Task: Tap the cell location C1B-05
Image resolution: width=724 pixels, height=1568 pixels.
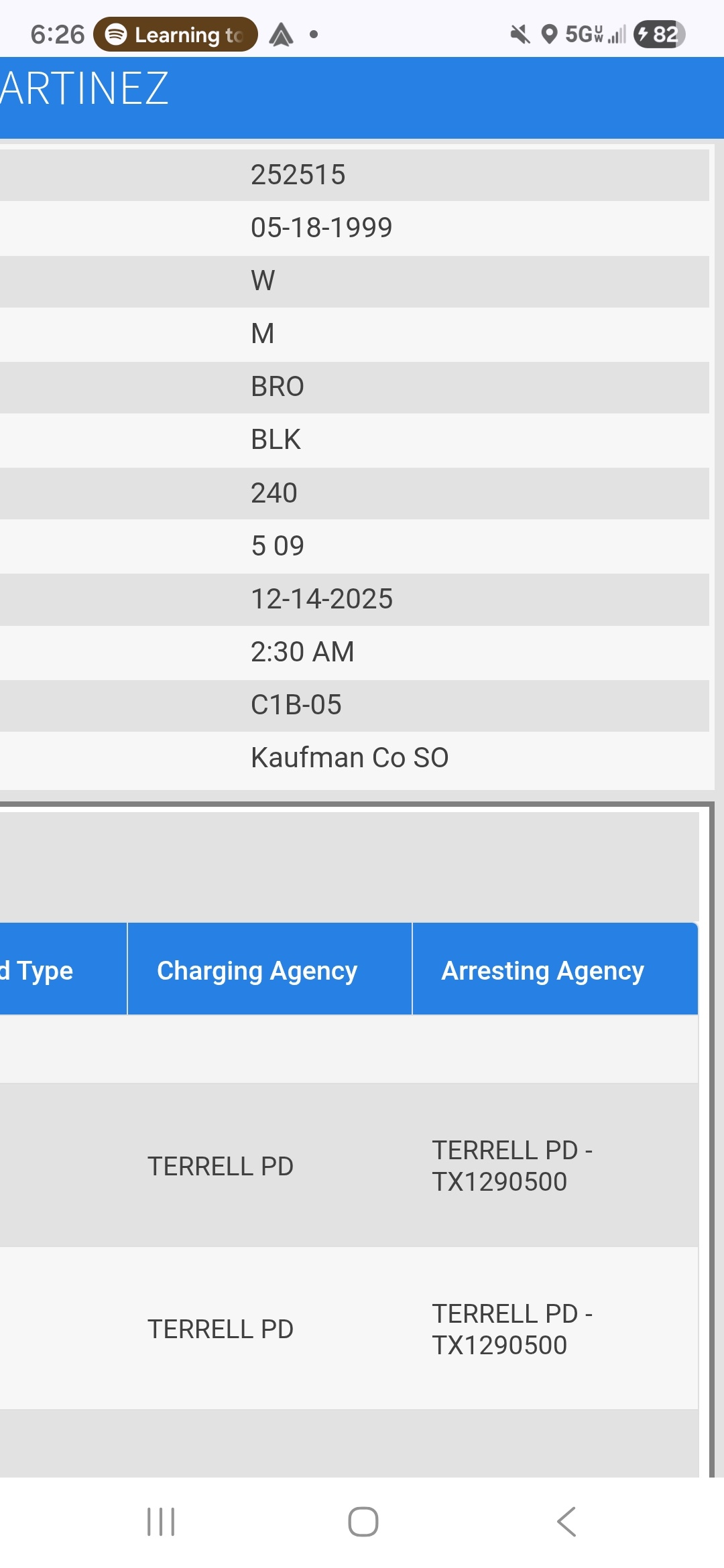Action: coord(296,705)
